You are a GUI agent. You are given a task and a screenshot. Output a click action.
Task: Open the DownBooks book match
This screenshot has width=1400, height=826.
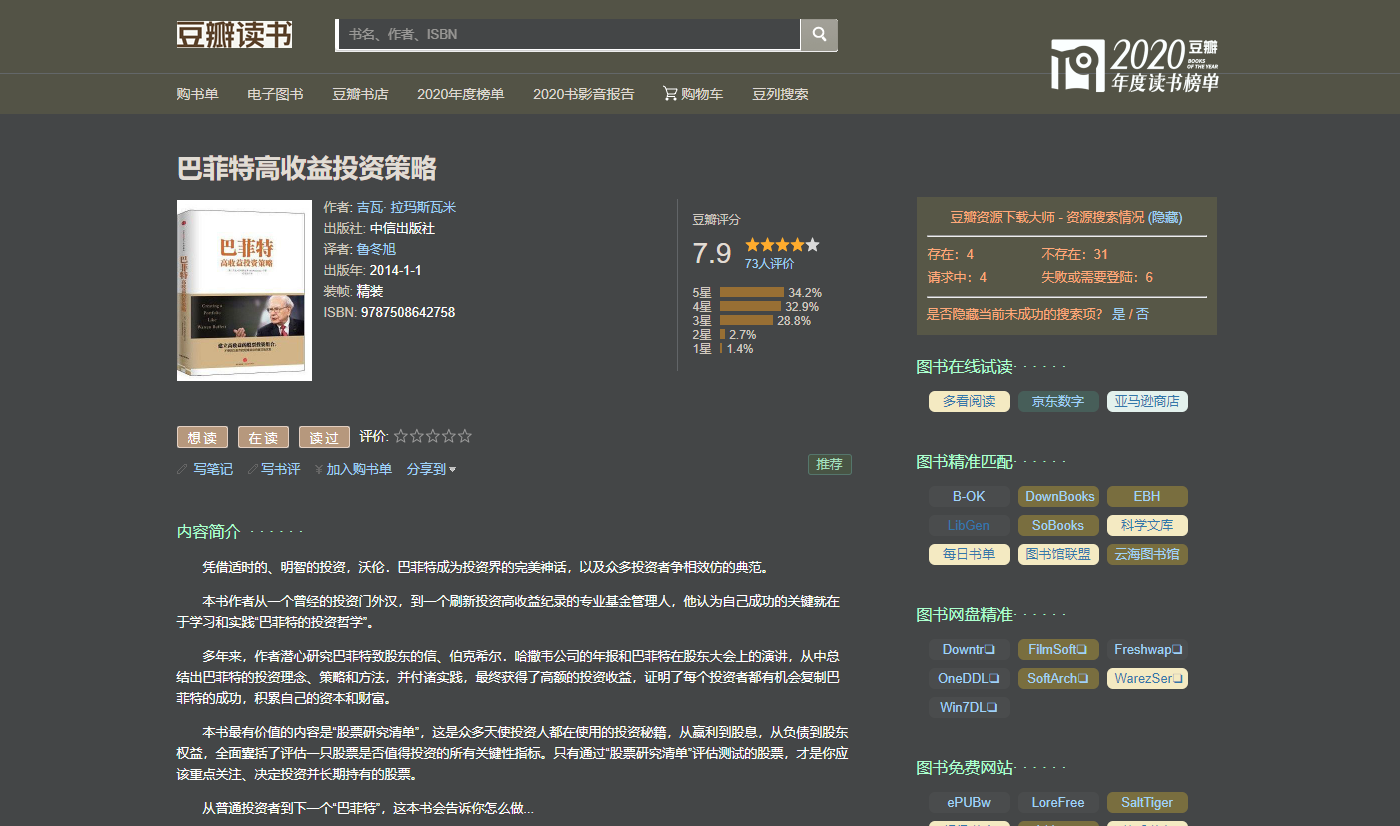tap(1059, 496)
